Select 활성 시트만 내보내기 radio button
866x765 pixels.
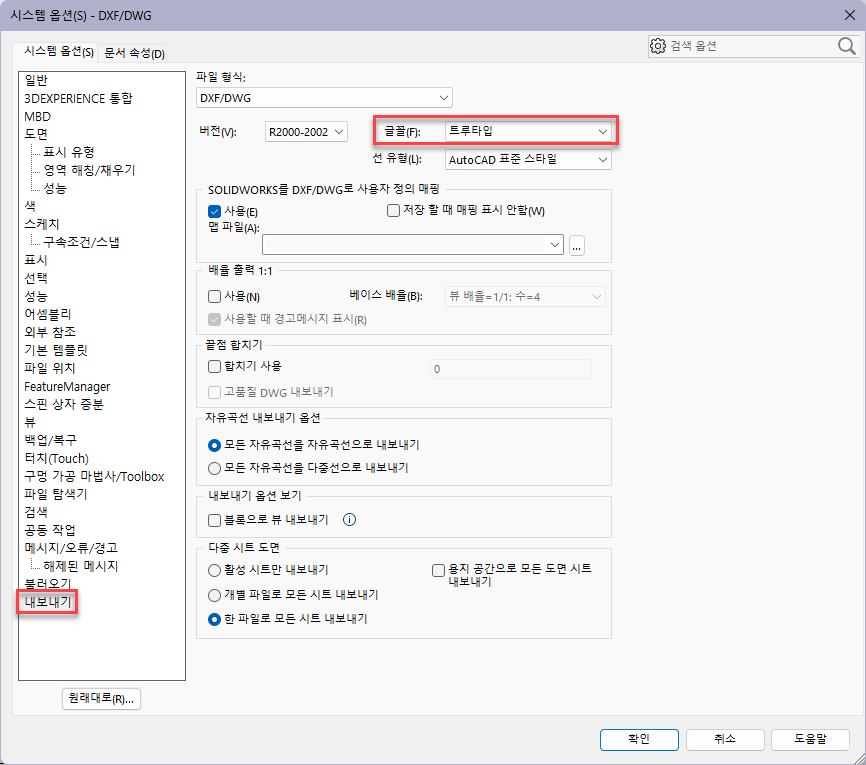tap(214, 569)
